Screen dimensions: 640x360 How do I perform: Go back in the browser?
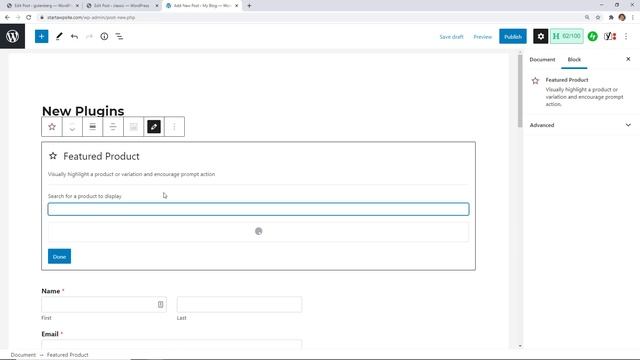point(7,18)
